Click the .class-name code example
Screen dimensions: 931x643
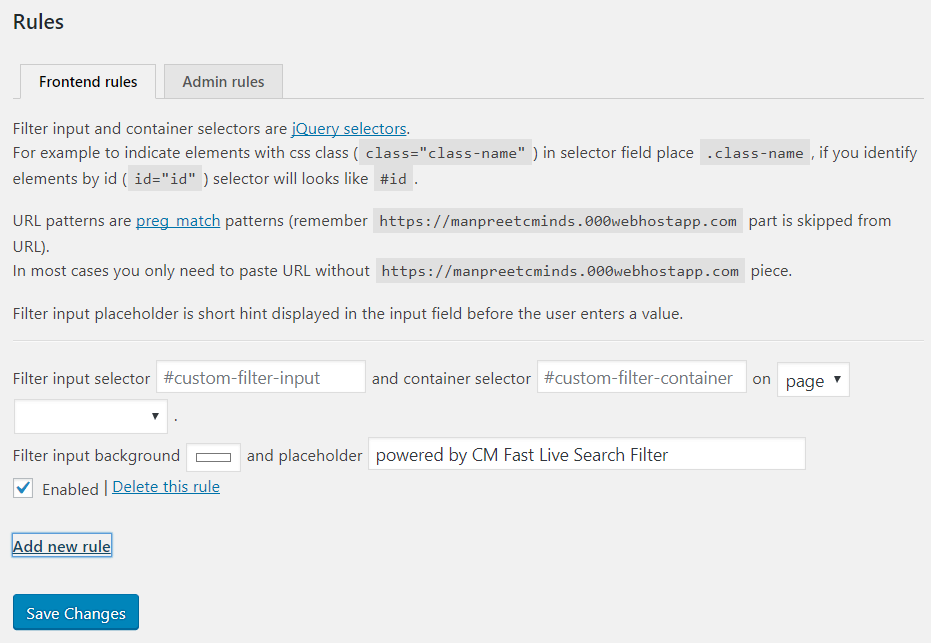754,154
